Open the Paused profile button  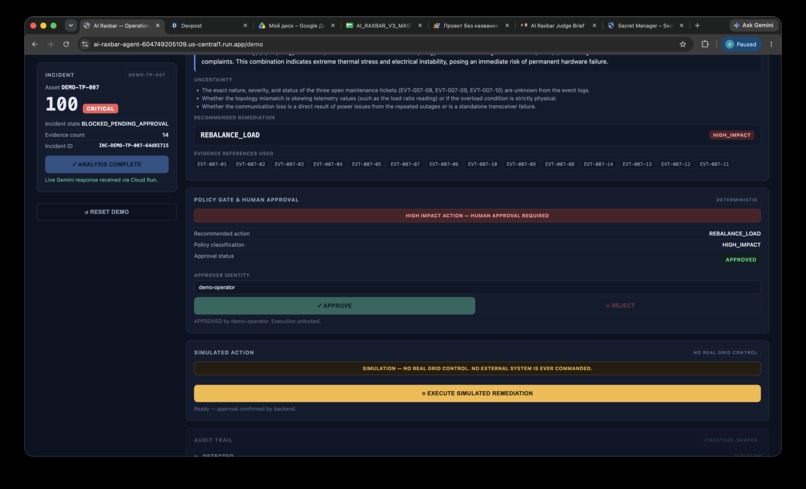pyautogui.click(x=741, y=44)
